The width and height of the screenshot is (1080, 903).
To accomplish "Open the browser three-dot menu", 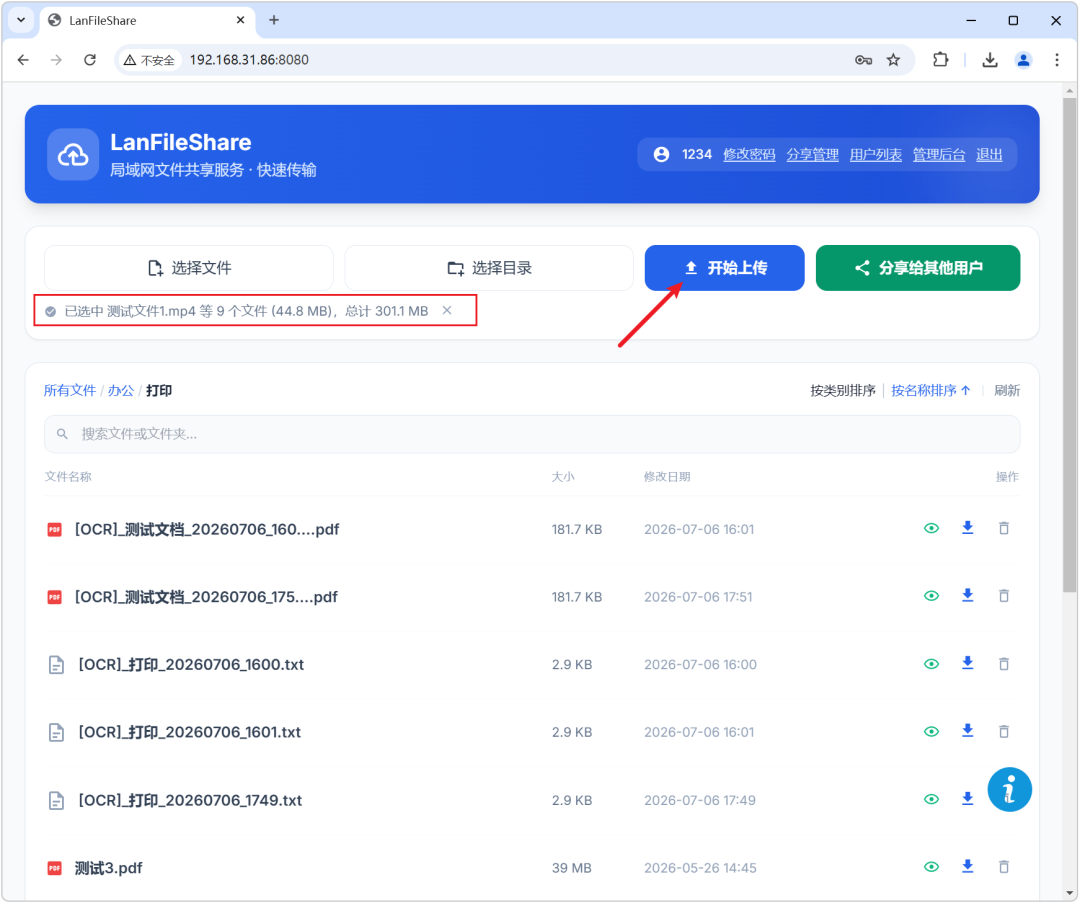I will pos(1057,60).
